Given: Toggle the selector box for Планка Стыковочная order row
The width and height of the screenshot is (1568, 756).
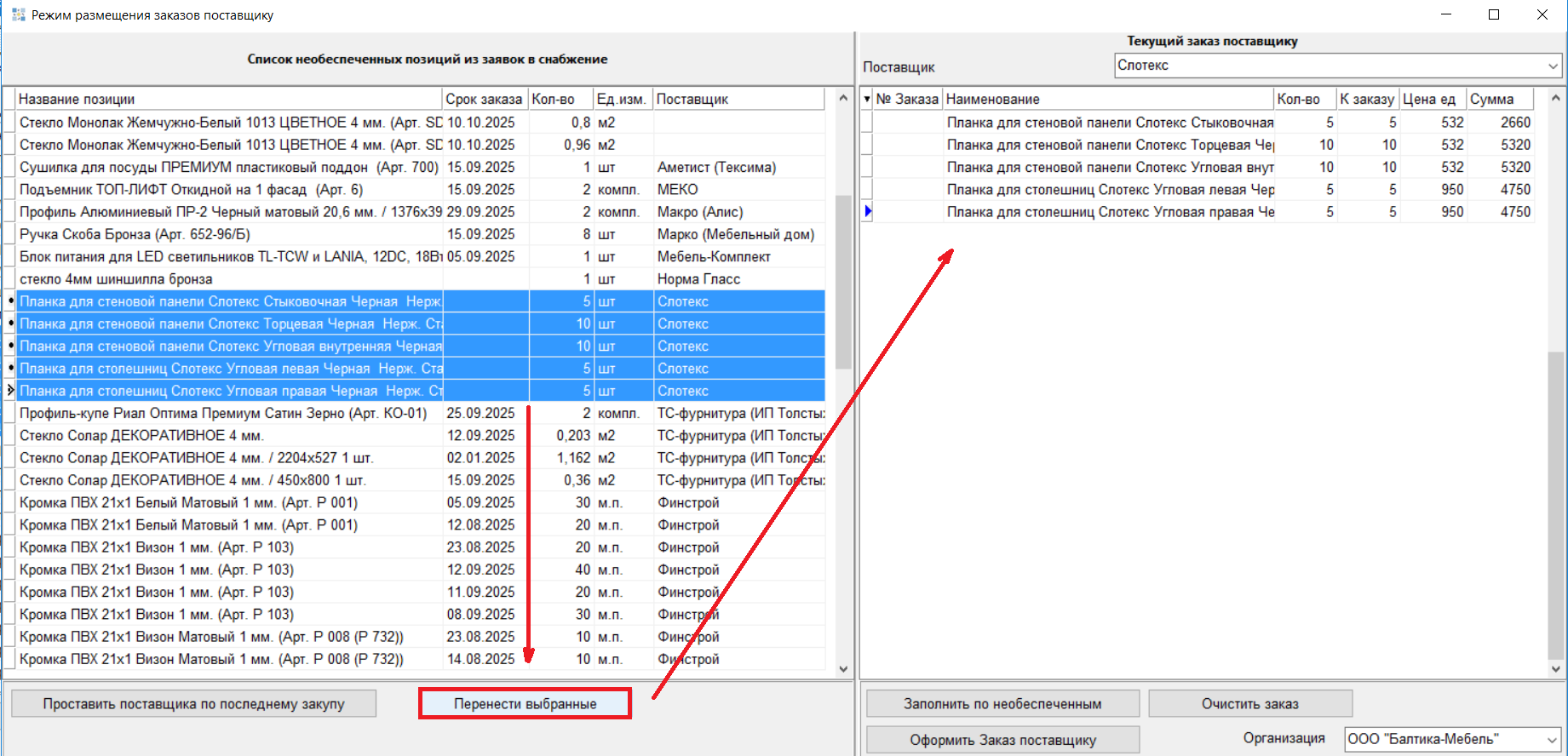Looking at the screenshot, I should coord(867,123).
